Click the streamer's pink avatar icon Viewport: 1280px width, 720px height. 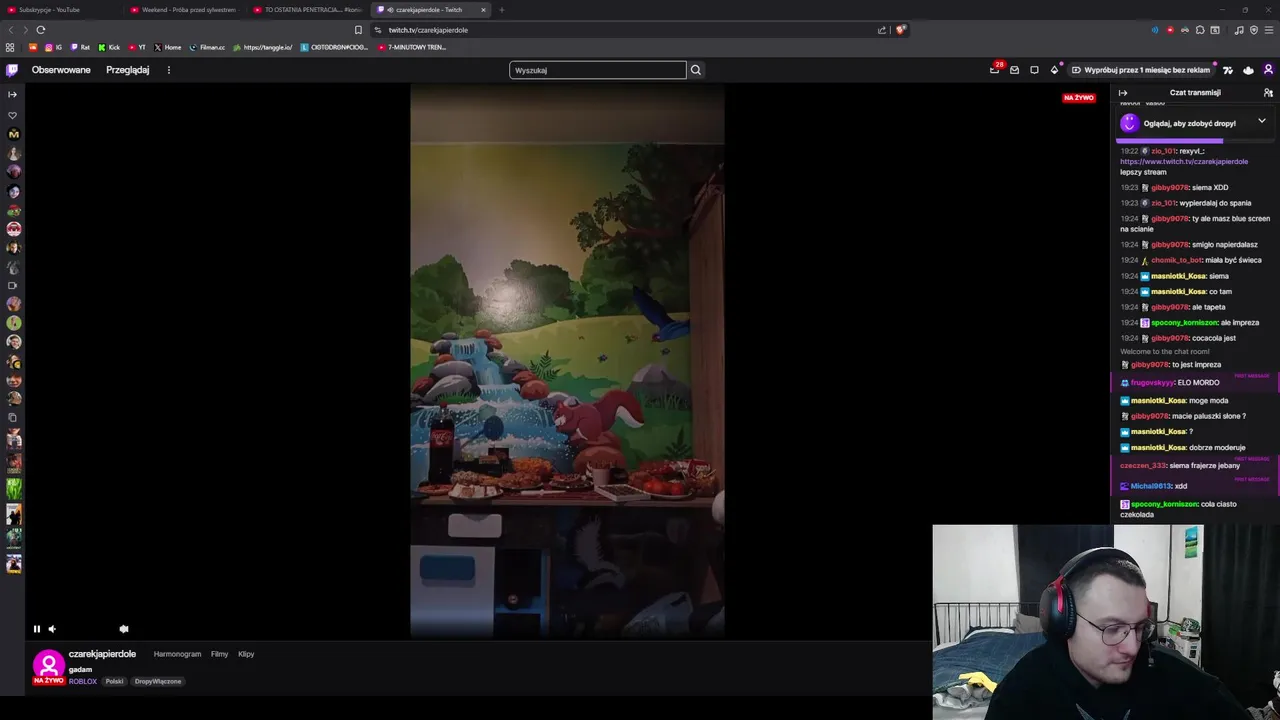point(48,665)
